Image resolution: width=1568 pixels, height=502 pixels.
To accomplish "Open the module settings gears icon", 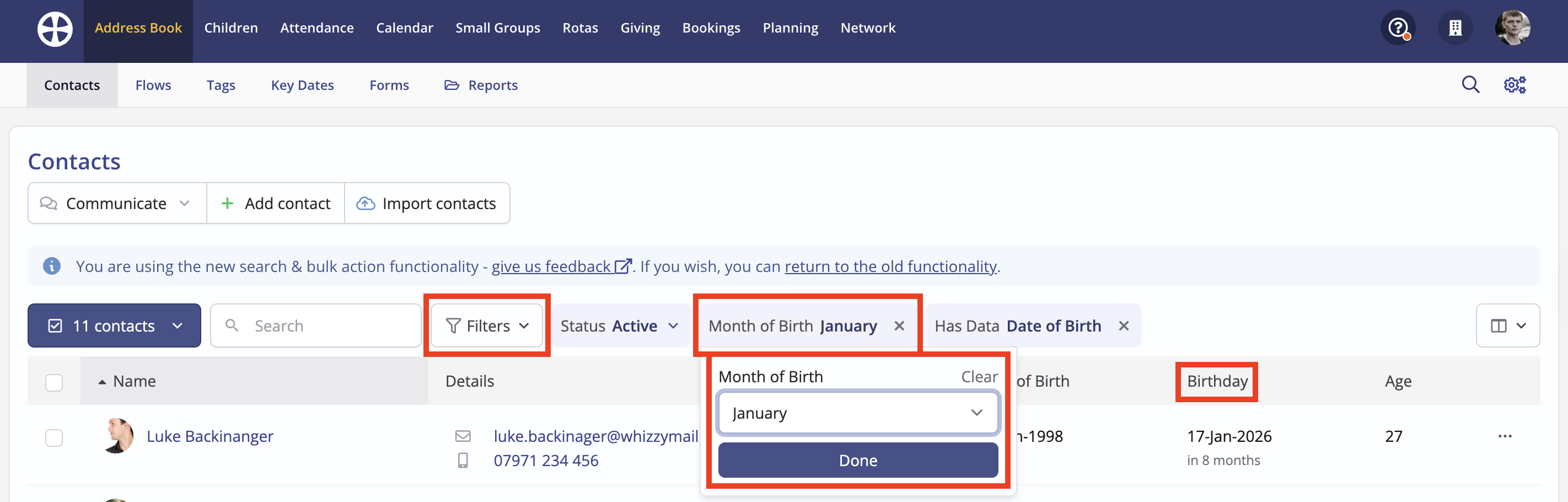I will point(1515,85).
